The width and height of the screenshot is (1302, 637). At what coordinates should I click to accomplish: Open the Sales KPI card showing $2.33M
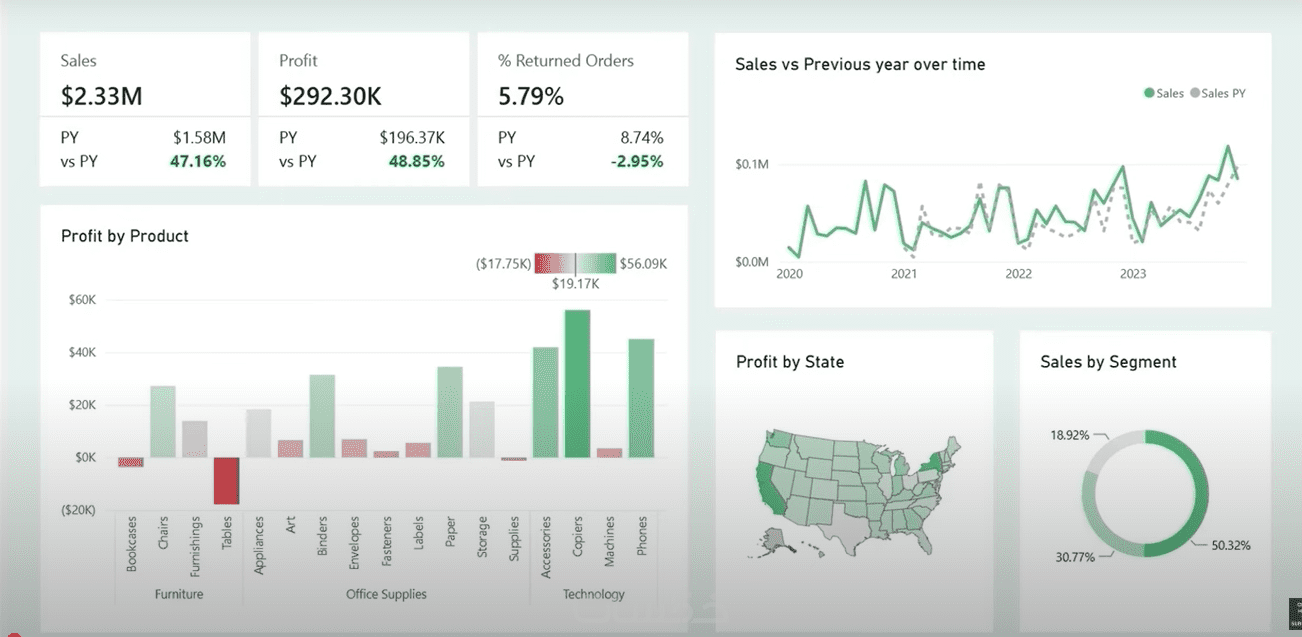[x=145, y=109]
